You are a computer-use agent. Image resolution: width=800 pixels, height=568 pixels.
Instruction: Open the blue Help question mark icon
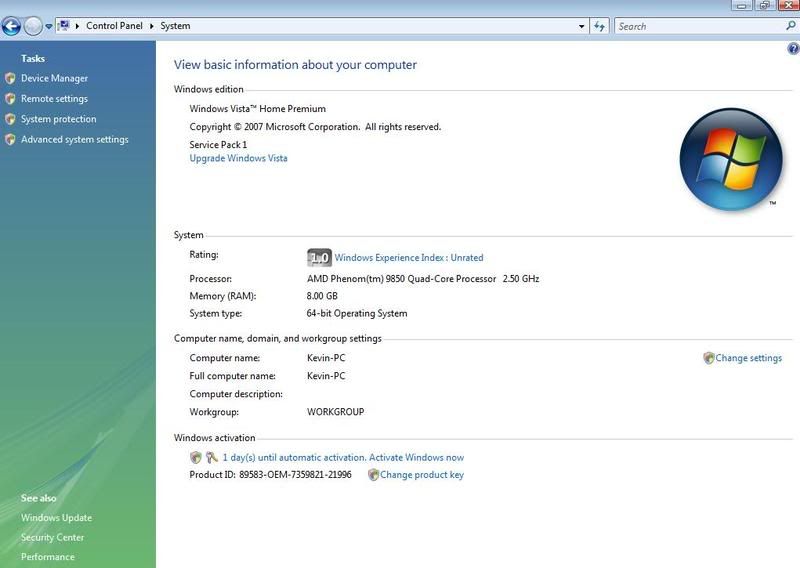pos(793,49)
